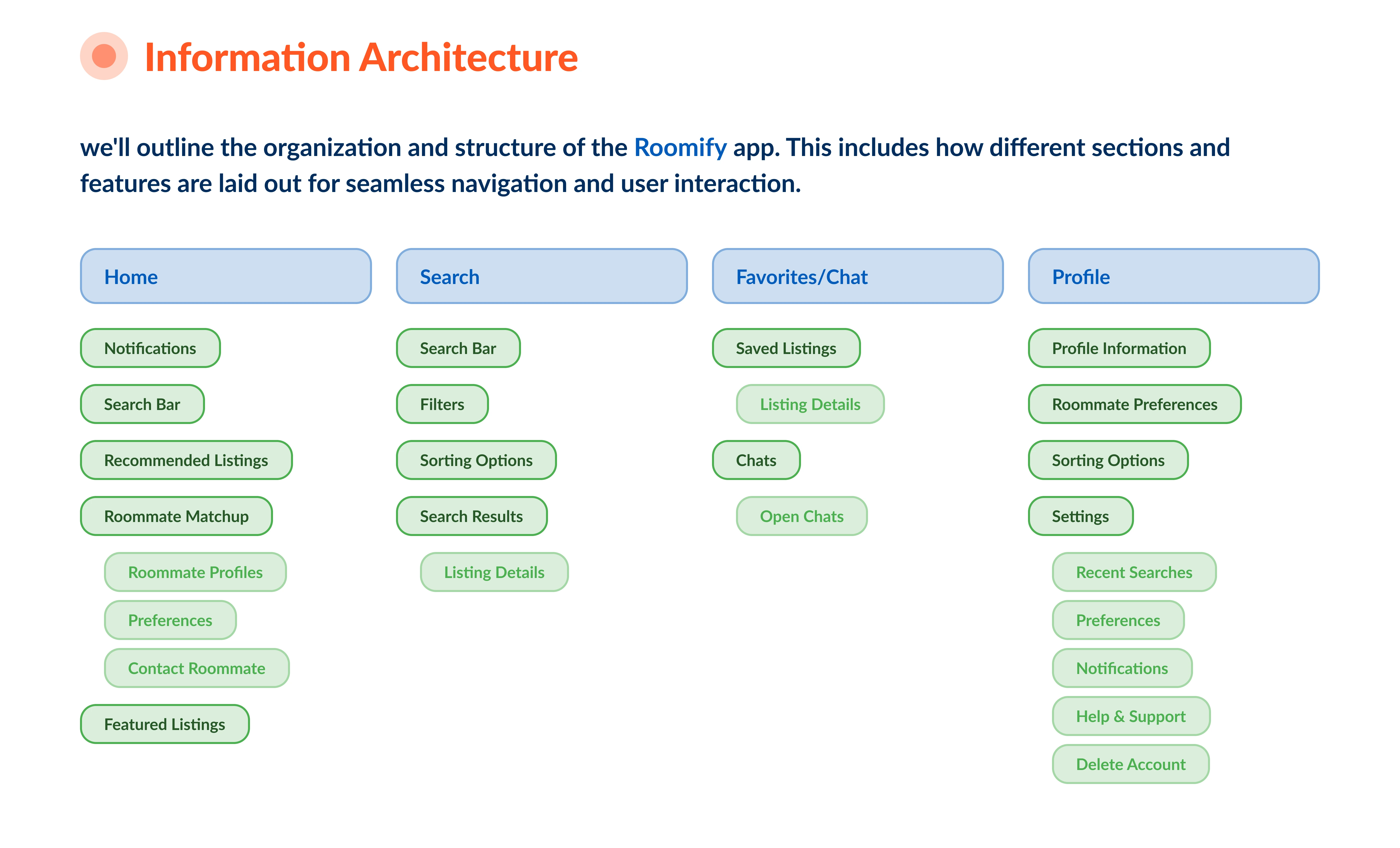Click the blue Roomify link in the description

680,148
